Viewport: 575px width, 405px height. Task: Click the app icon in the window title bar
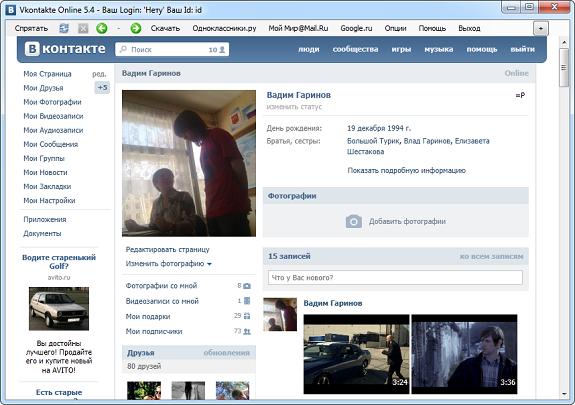point(11,10)
